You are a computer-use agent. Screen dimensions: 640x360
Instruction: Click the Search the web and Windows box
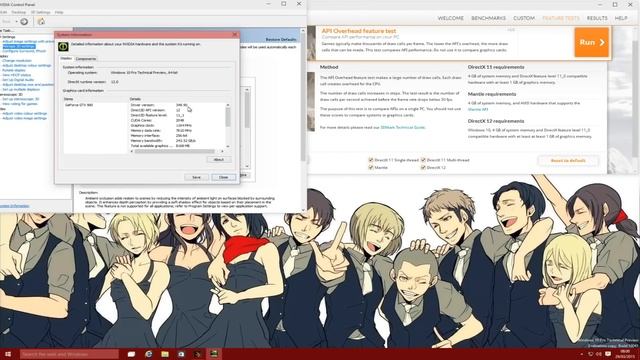click(69, 354)
